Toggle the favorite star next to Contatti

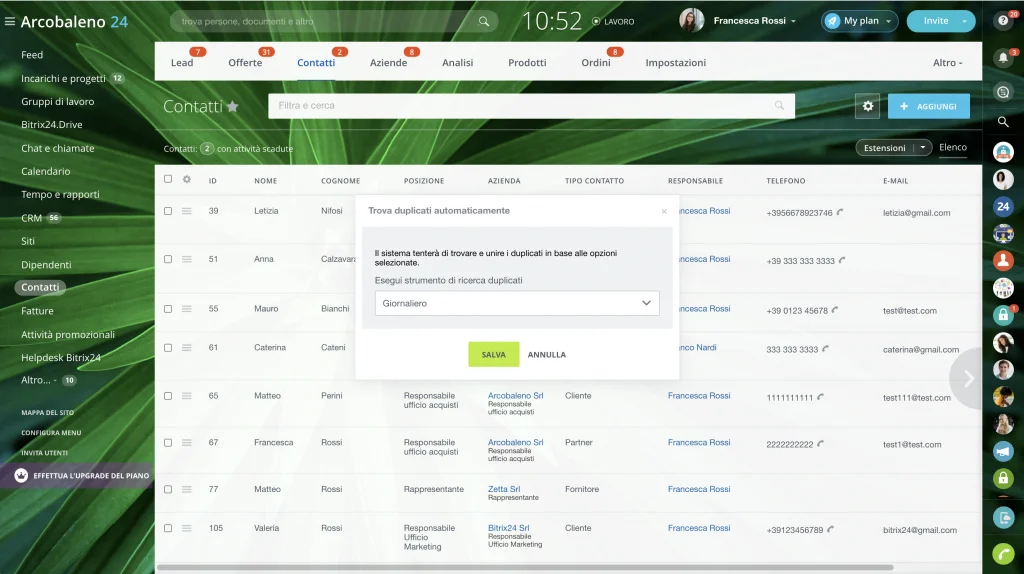[232, 106]
